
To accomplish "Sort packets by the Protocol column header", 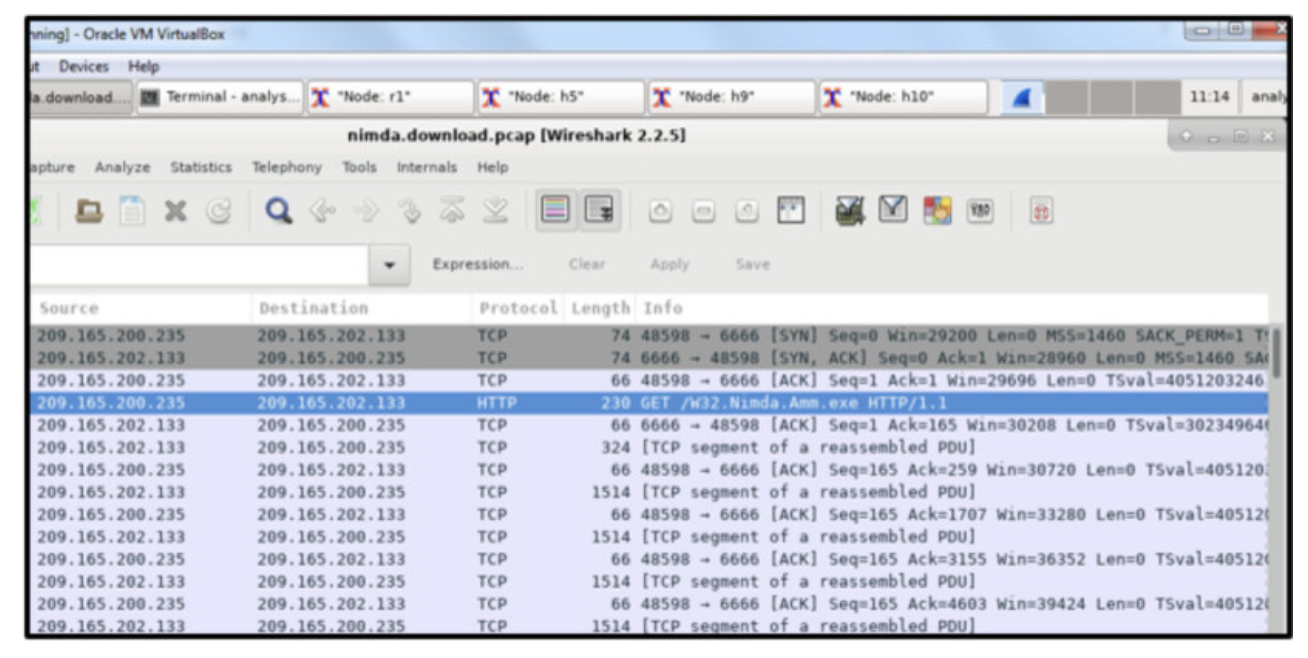I will [x=517, y=308].
